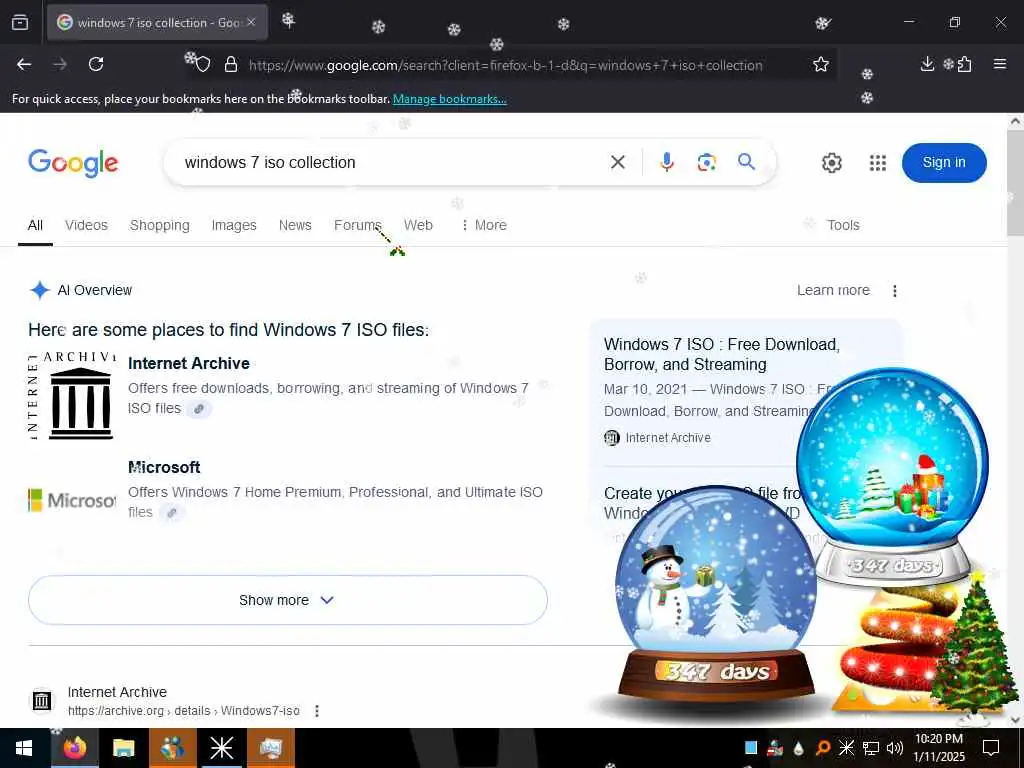The height and width of the screenshot is (768, 1024).
Task: Open Firefox View tab list icon
Action: point(20,23)
